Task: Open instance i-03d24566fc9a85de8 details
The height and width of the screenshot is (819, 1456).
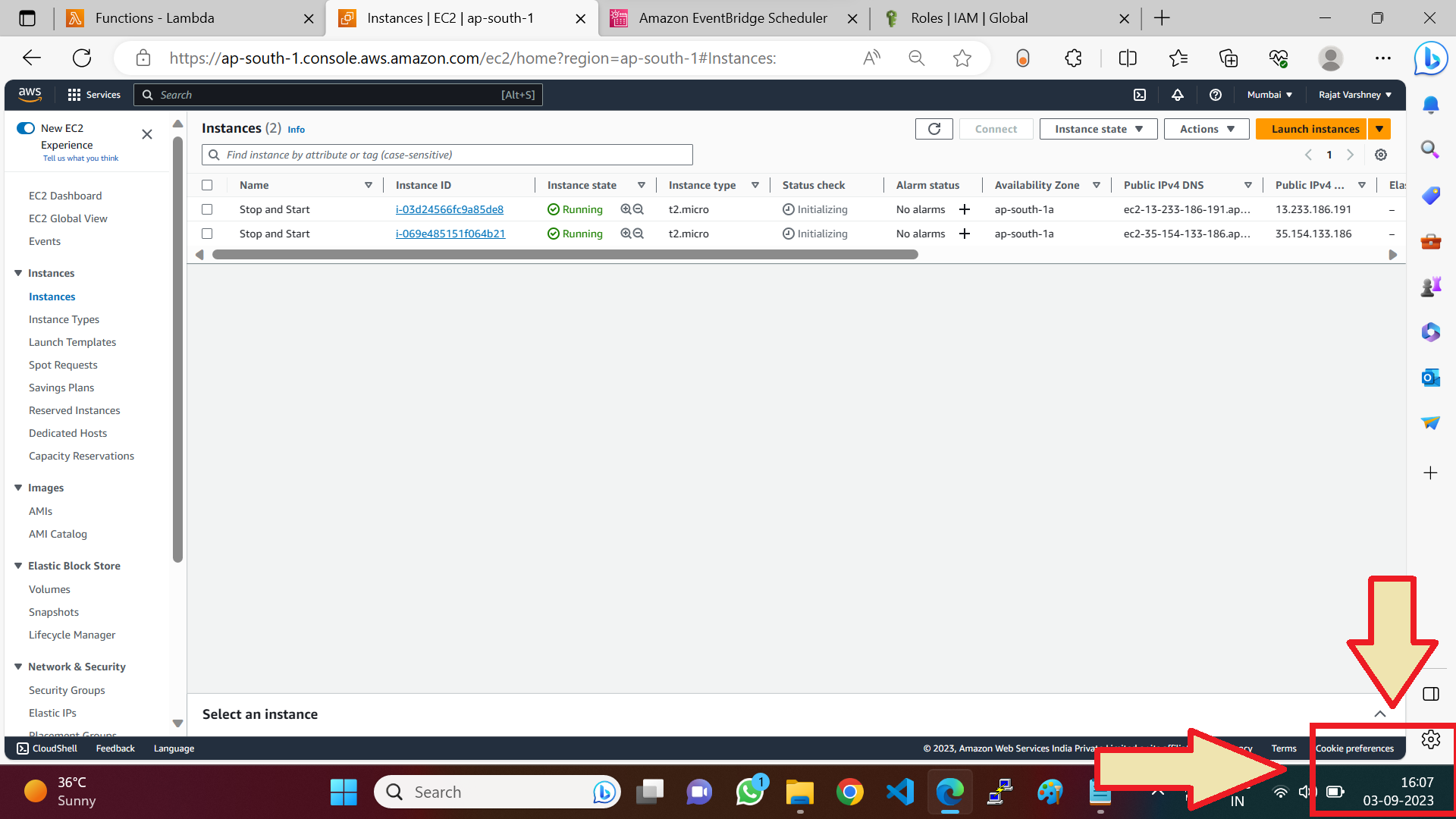Action: 449,209
